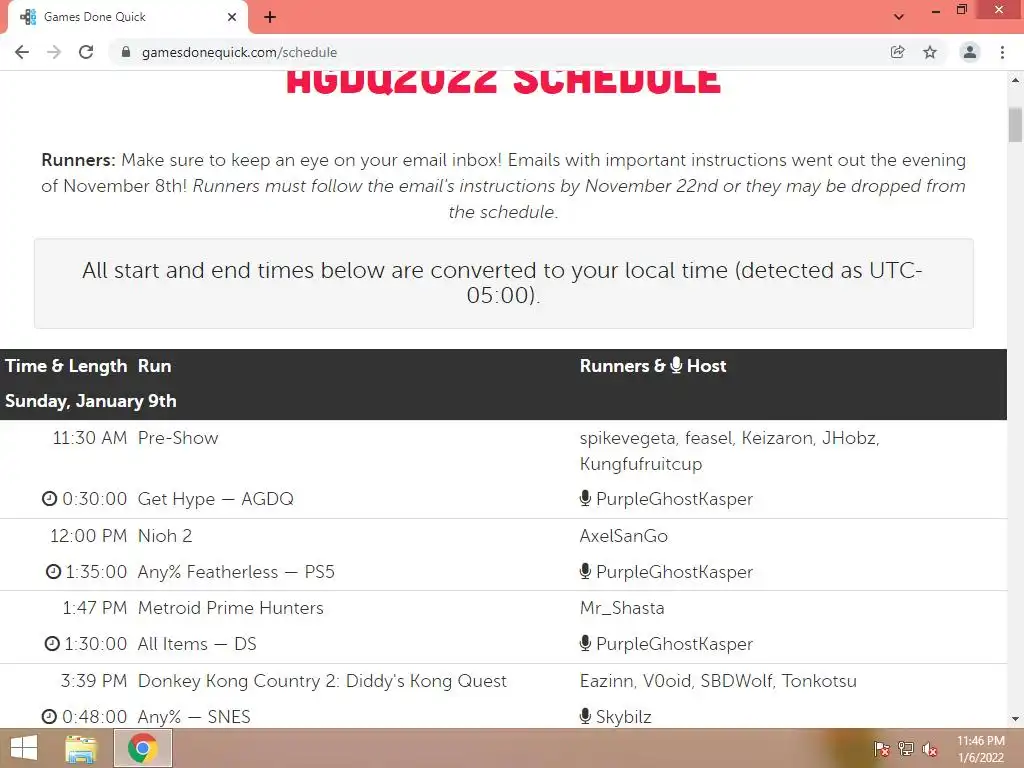The image size is (1024, 768).
Task: Click the scrollbar down arrow
Action: coord(1015,719)
